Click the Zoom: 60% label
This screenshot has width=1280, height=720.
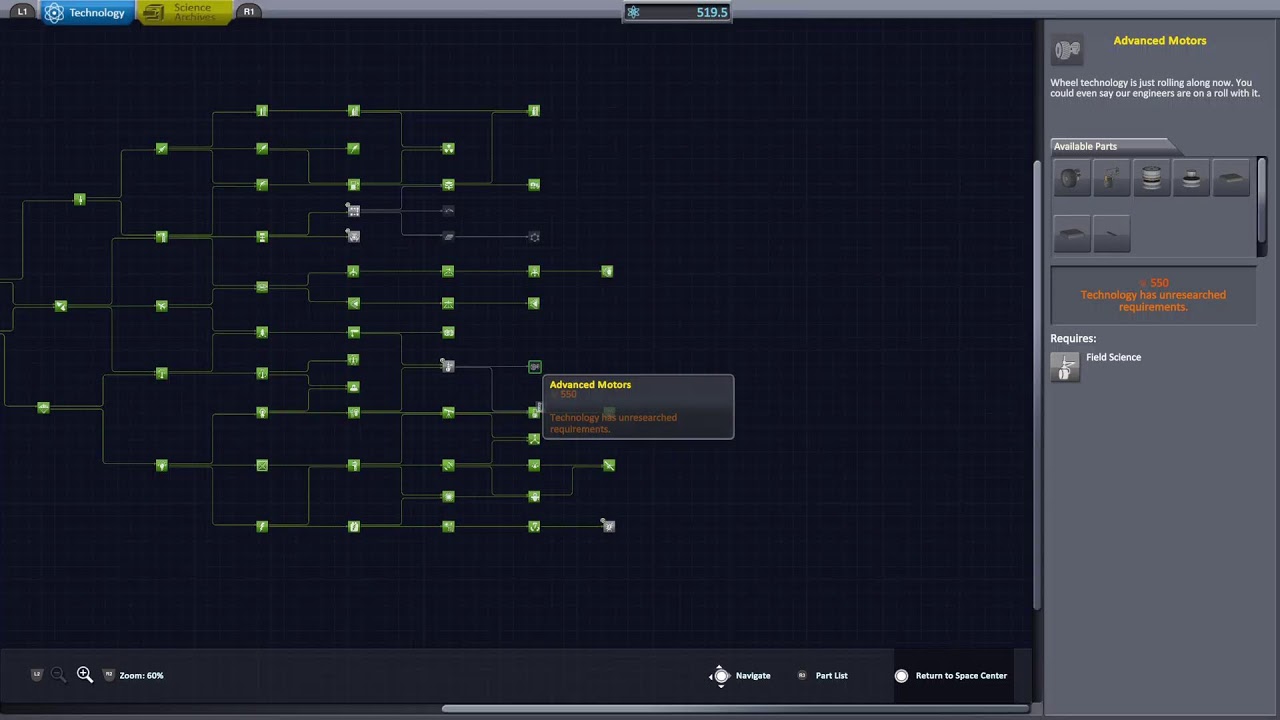click(x=141, y=676)
